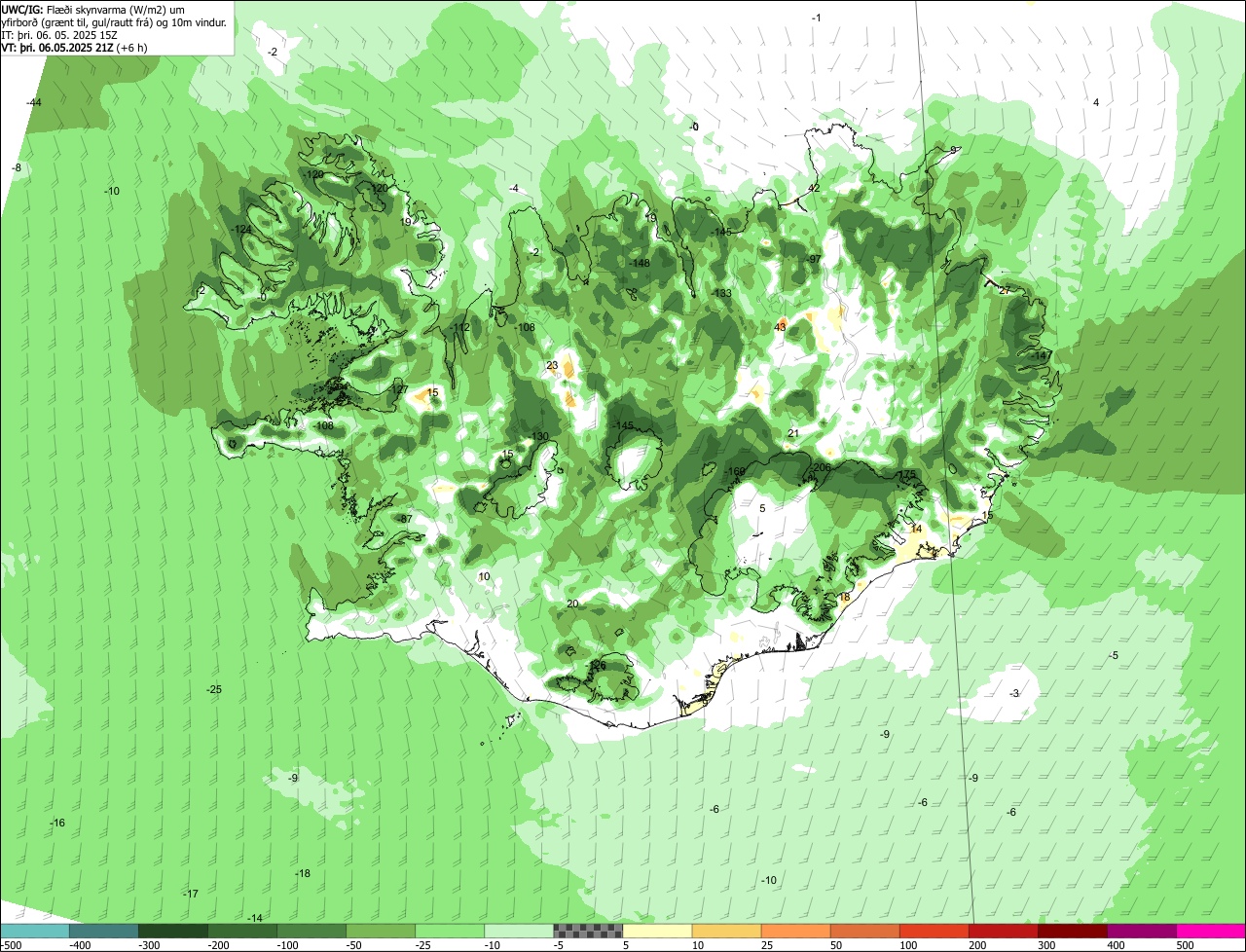Click the -3 value southeast of Iceland
1246x952 pixels.
1014,693
